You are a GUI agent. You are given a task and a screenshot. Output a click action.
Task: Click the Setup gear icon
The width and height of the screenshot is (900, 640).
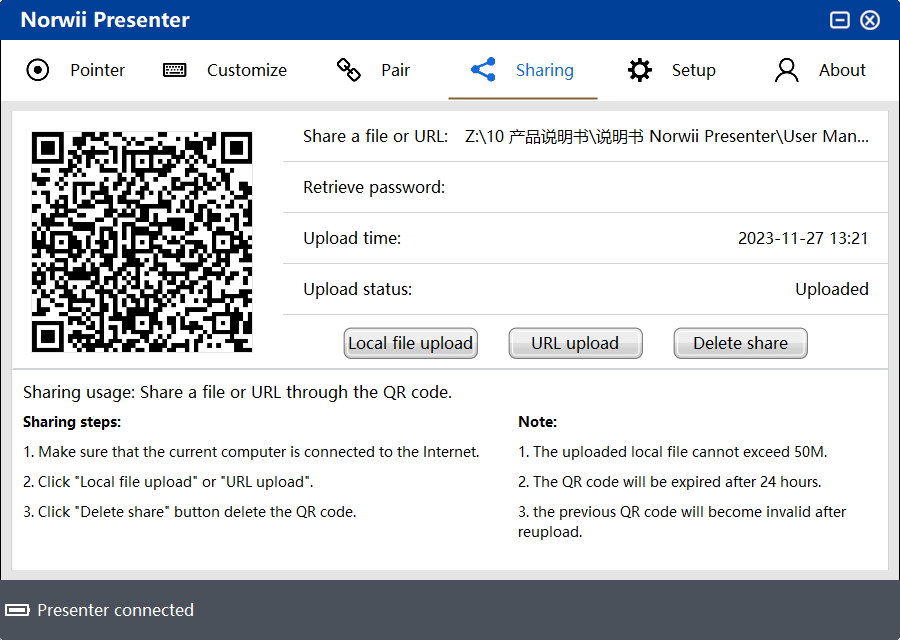(x=639, y=70)
